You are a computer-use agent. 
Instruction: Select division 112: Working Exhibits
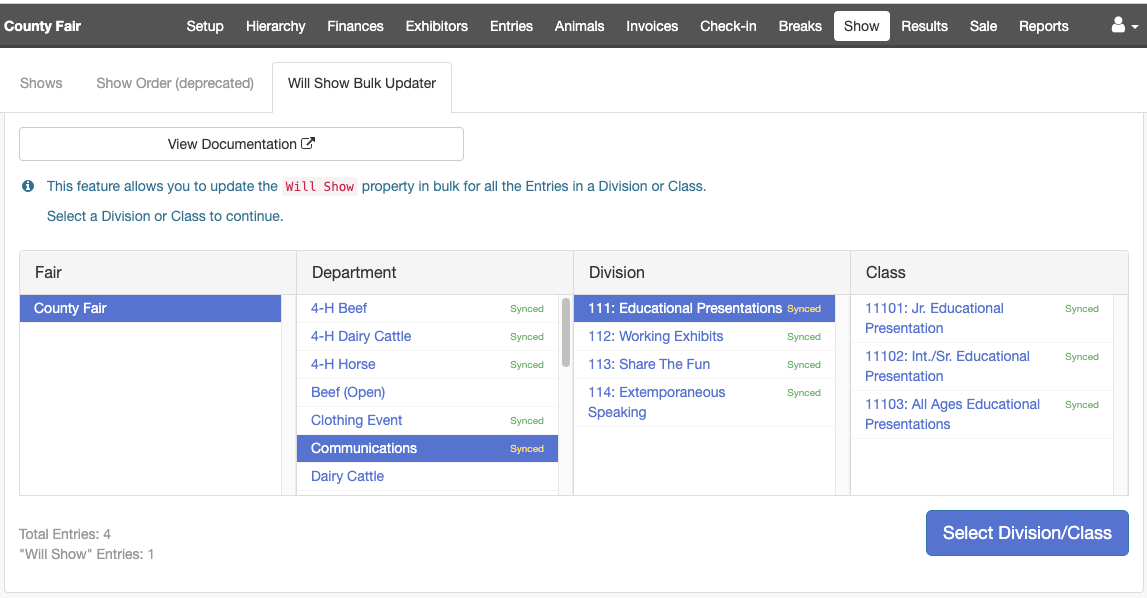[655, 336]
